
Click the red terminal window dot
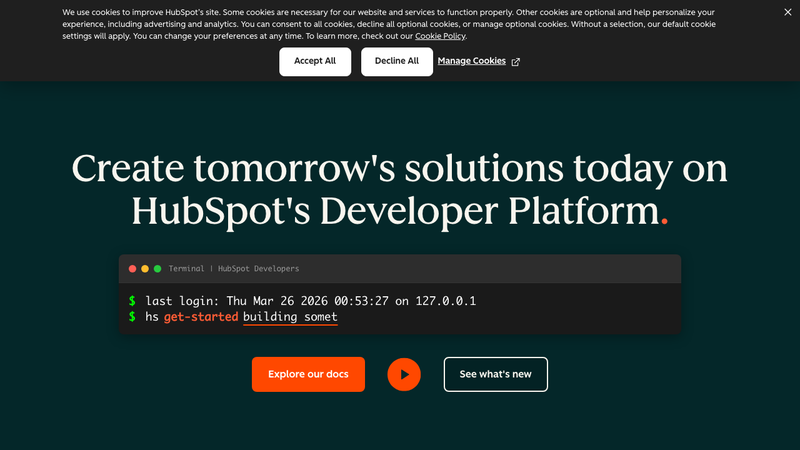[133, 269]
